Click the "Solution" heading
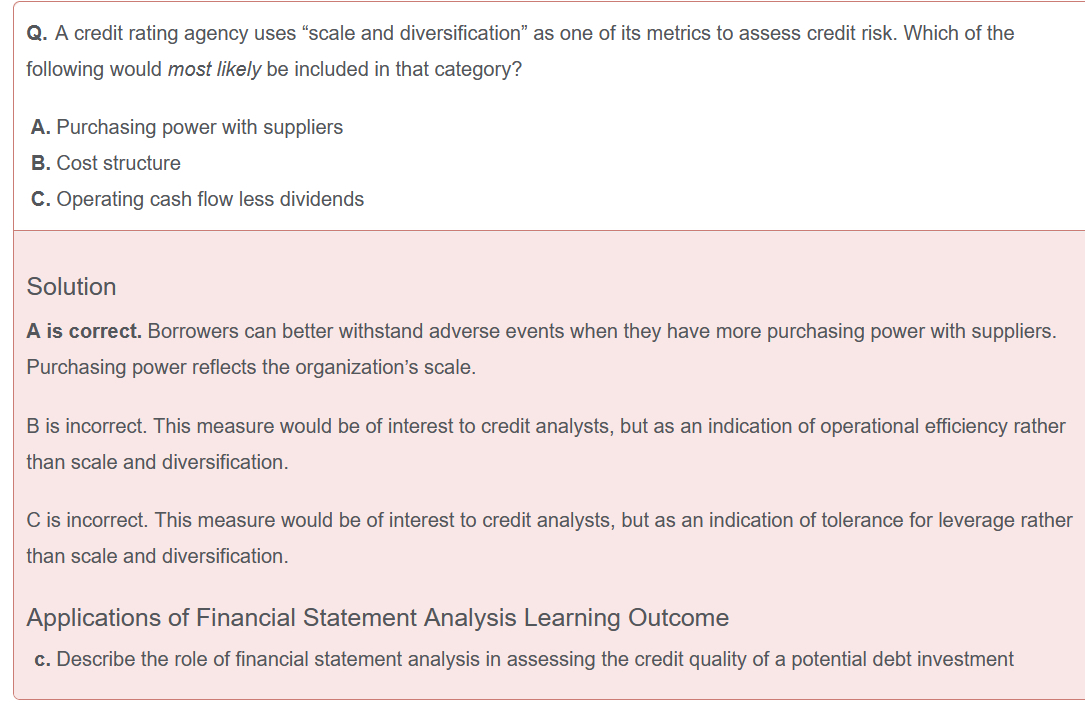The width and height of the screenshot is (1085, 717). pos(71,287)
